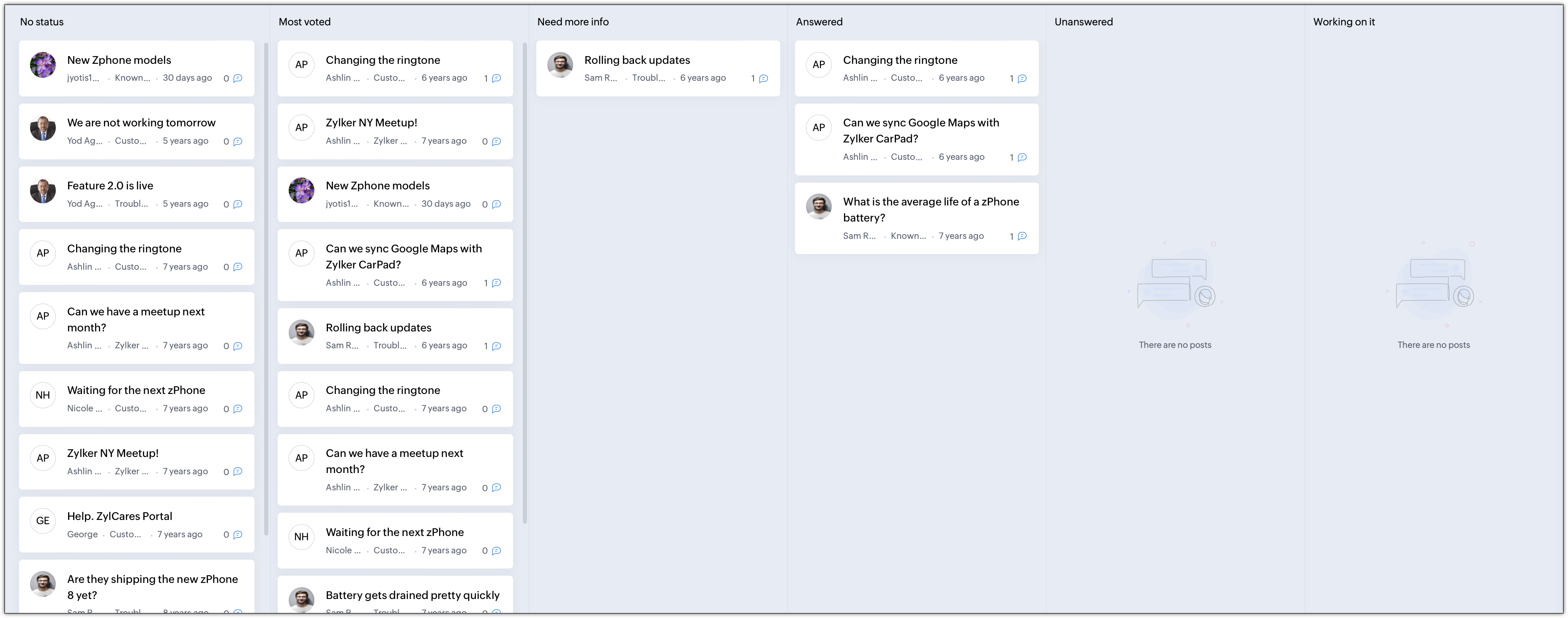Click comment icon on 'We are not working tomorrow'

[x=238, y=141]
